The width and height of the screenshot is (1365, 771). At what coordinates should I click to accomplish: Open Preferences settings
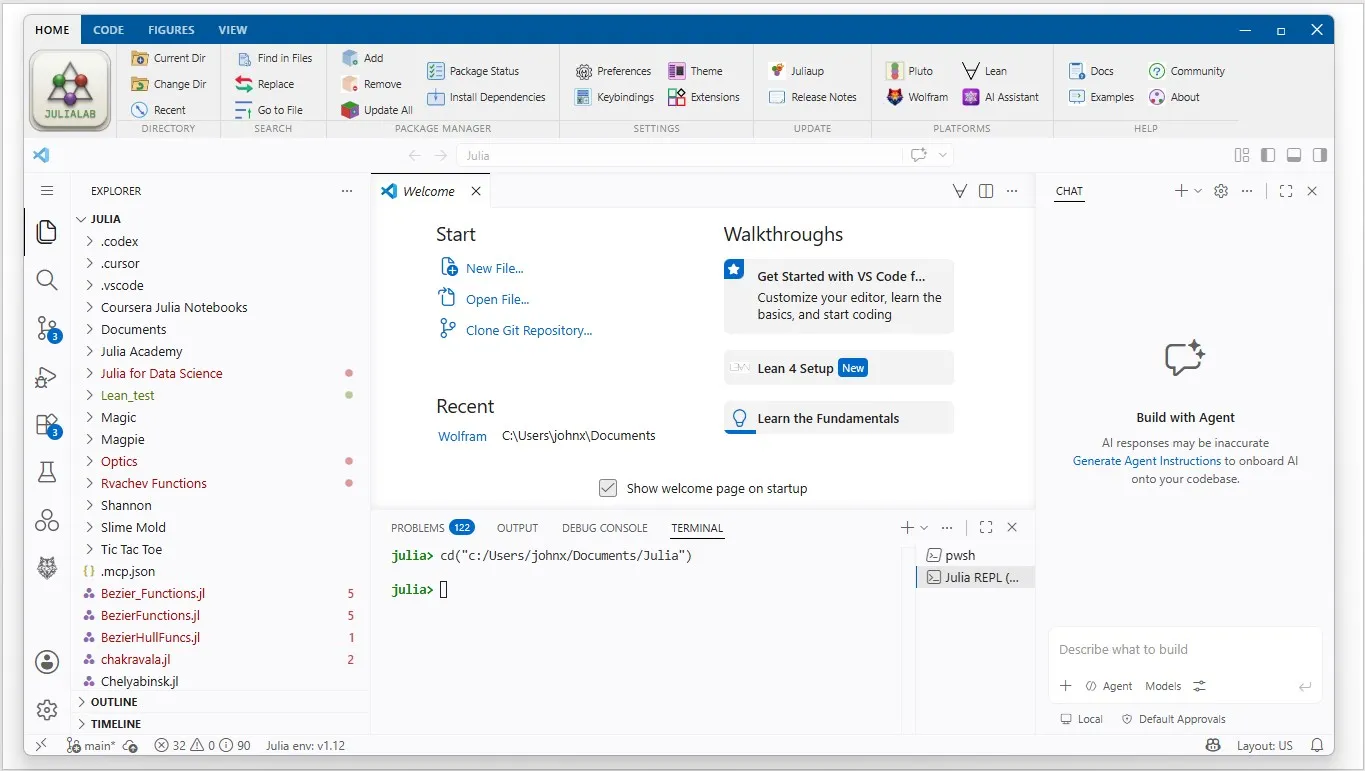click(x=613, y=71)
